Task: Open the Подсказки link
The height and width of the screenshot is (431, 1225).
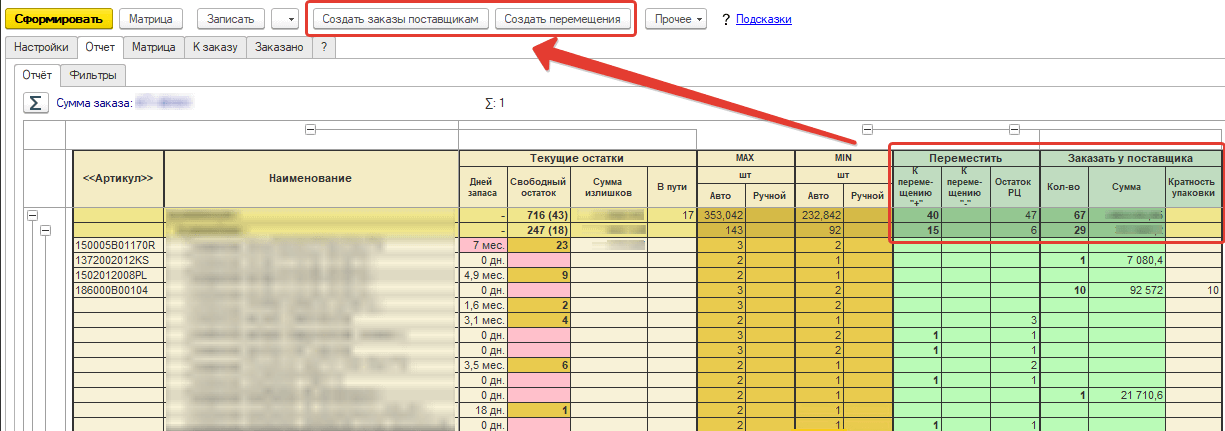Action: (x=764, y=19)
